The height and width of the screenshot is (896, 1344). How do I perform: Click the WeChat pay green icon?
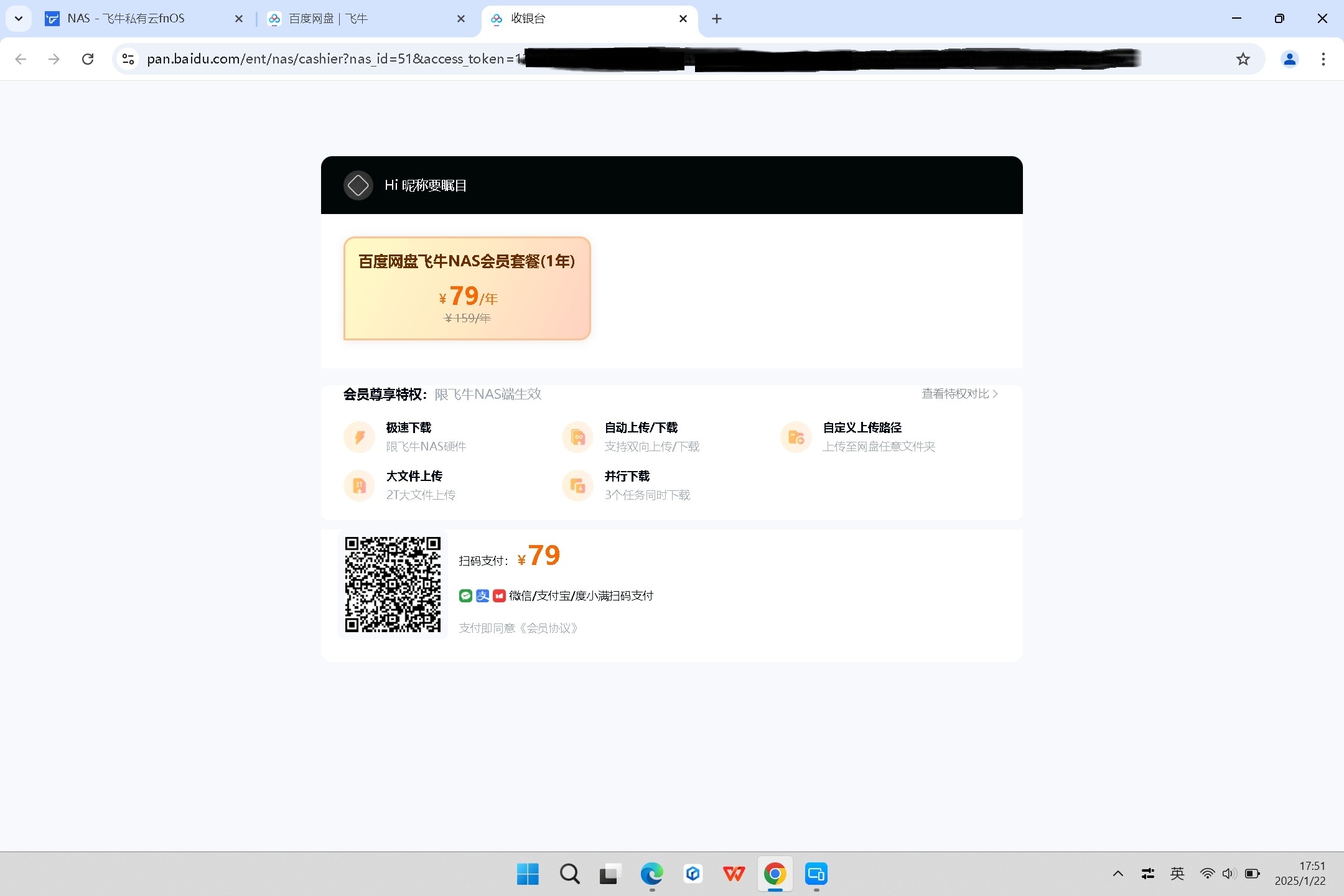(x=465, y=595)
